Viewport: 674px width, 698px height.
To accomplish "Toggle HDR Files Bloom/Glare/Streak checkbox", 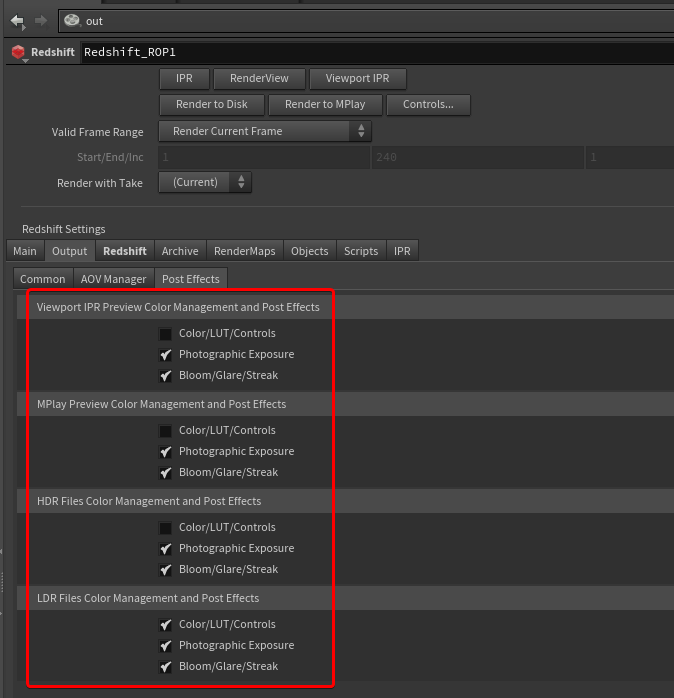I will point(165,569).
